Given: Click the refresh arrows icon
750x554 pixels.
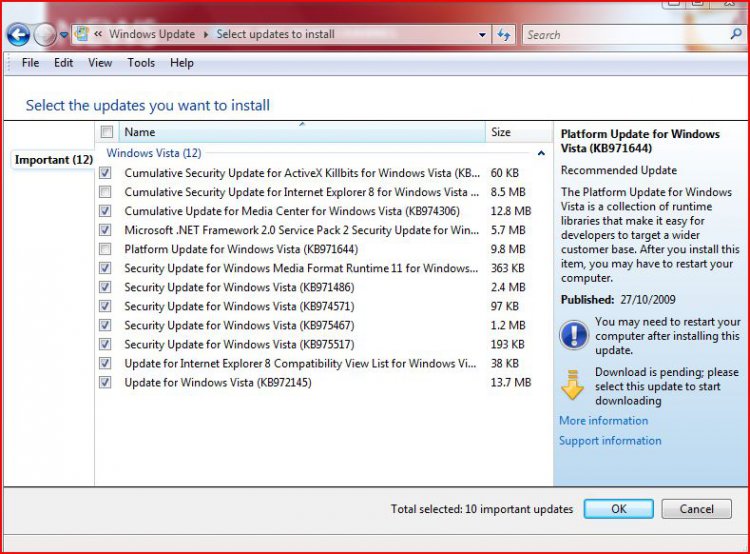Looking at the screenshot, I should coord(503,34).
